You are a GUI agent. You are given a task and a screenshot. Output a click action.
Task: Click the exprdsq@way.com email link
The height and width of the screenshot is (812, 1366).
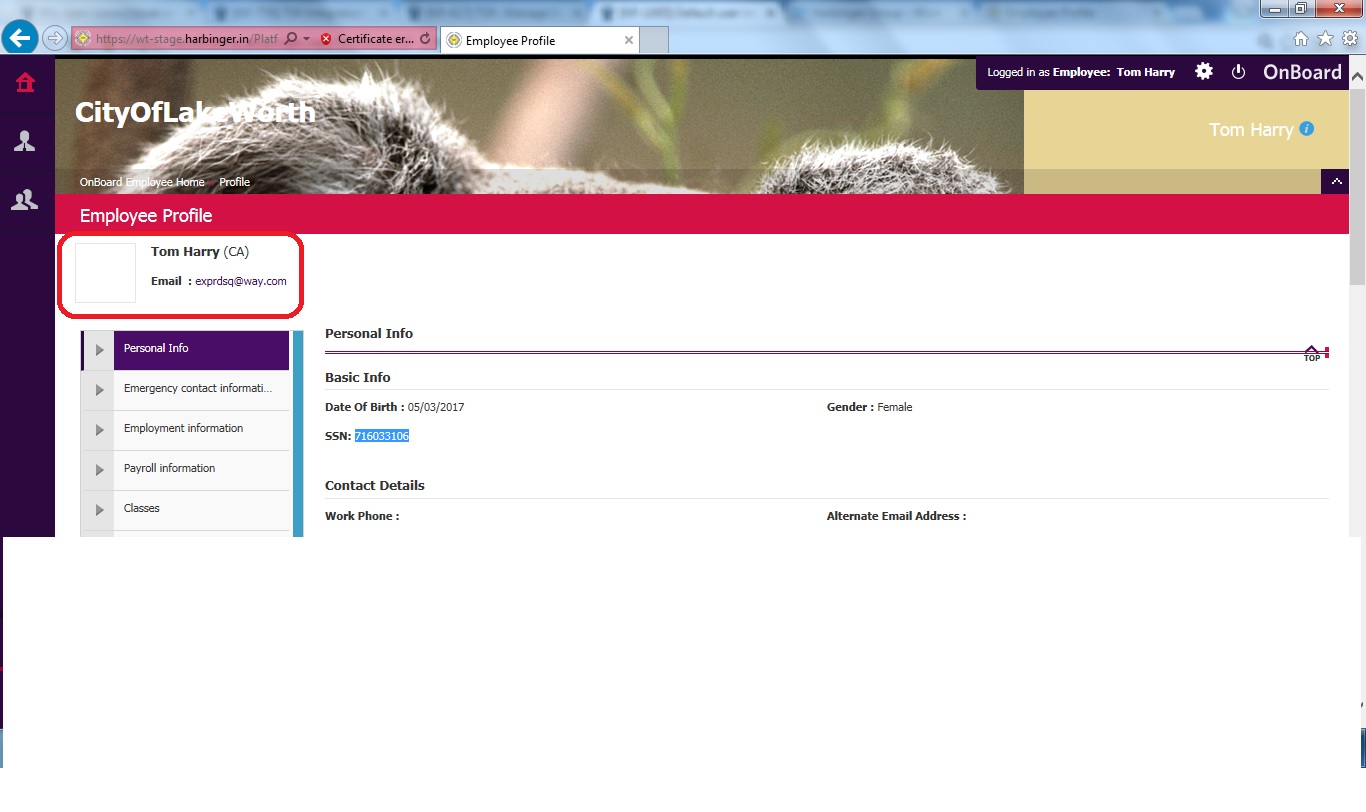coord(241,281)
